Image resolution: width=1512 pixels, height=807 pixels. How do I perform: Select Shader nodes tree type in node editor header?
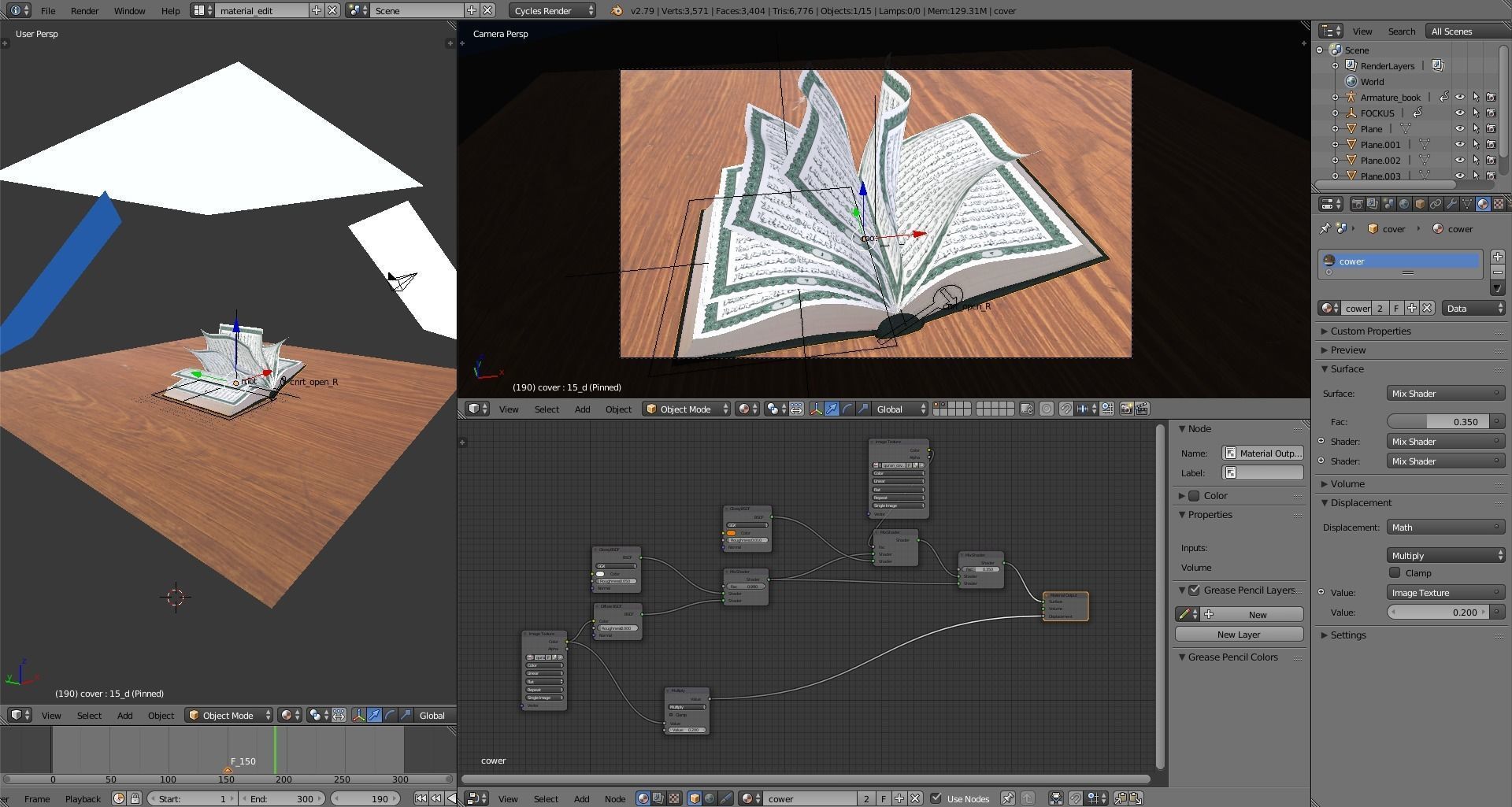[643, 798]
